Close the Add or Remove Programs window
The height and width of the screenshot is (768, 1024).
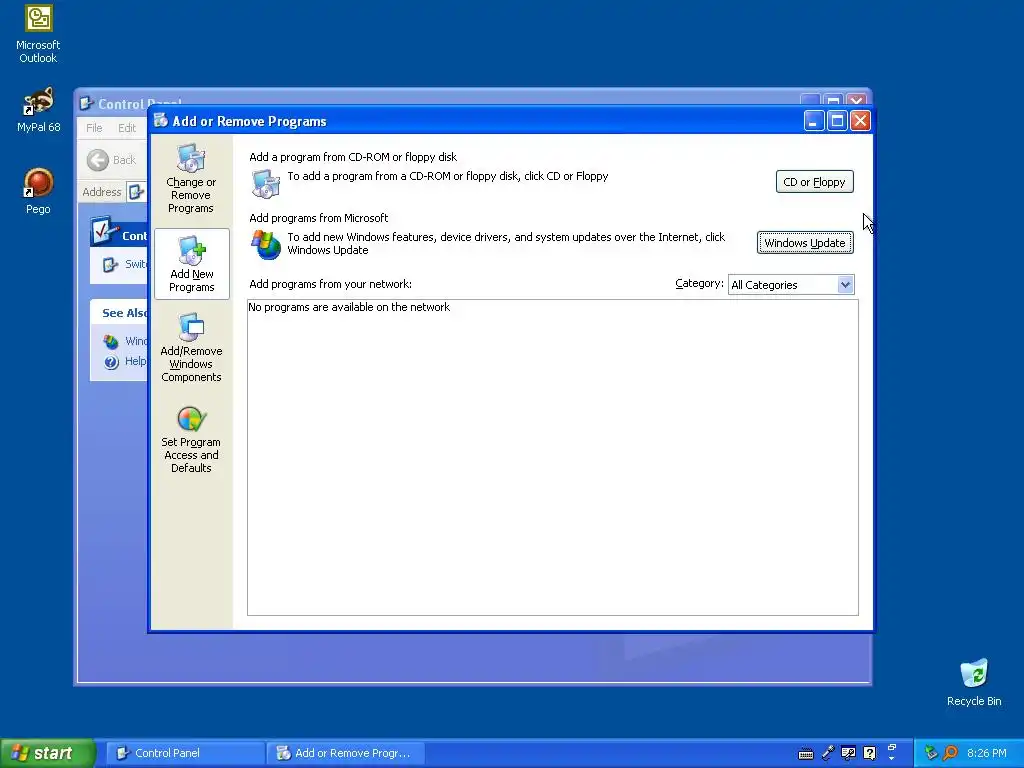[x=860, y=121]
